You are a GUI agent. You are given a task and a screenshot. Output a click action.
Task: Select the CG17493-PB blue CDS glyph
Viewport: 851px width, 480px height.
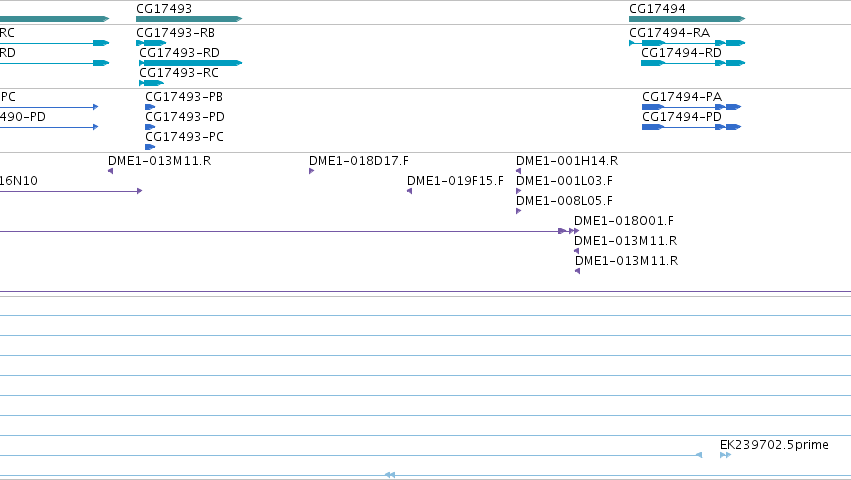(150, 107)
